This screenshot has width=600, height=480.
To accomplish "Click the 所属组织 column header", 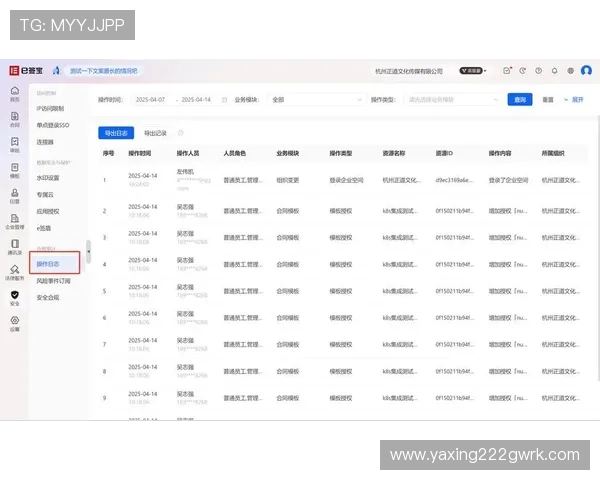I will click(553, 153).
